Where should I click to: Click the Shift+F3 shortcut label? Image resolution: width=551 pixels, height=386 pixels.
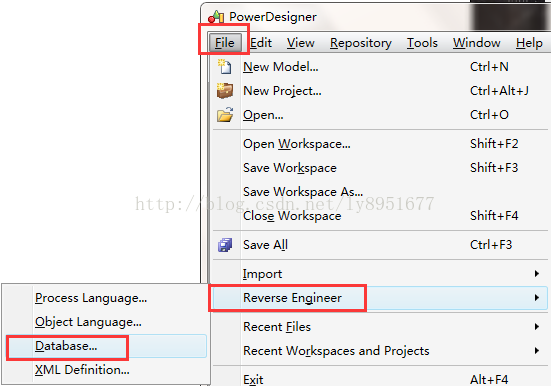pyautogui.click(x=494, y=168)
